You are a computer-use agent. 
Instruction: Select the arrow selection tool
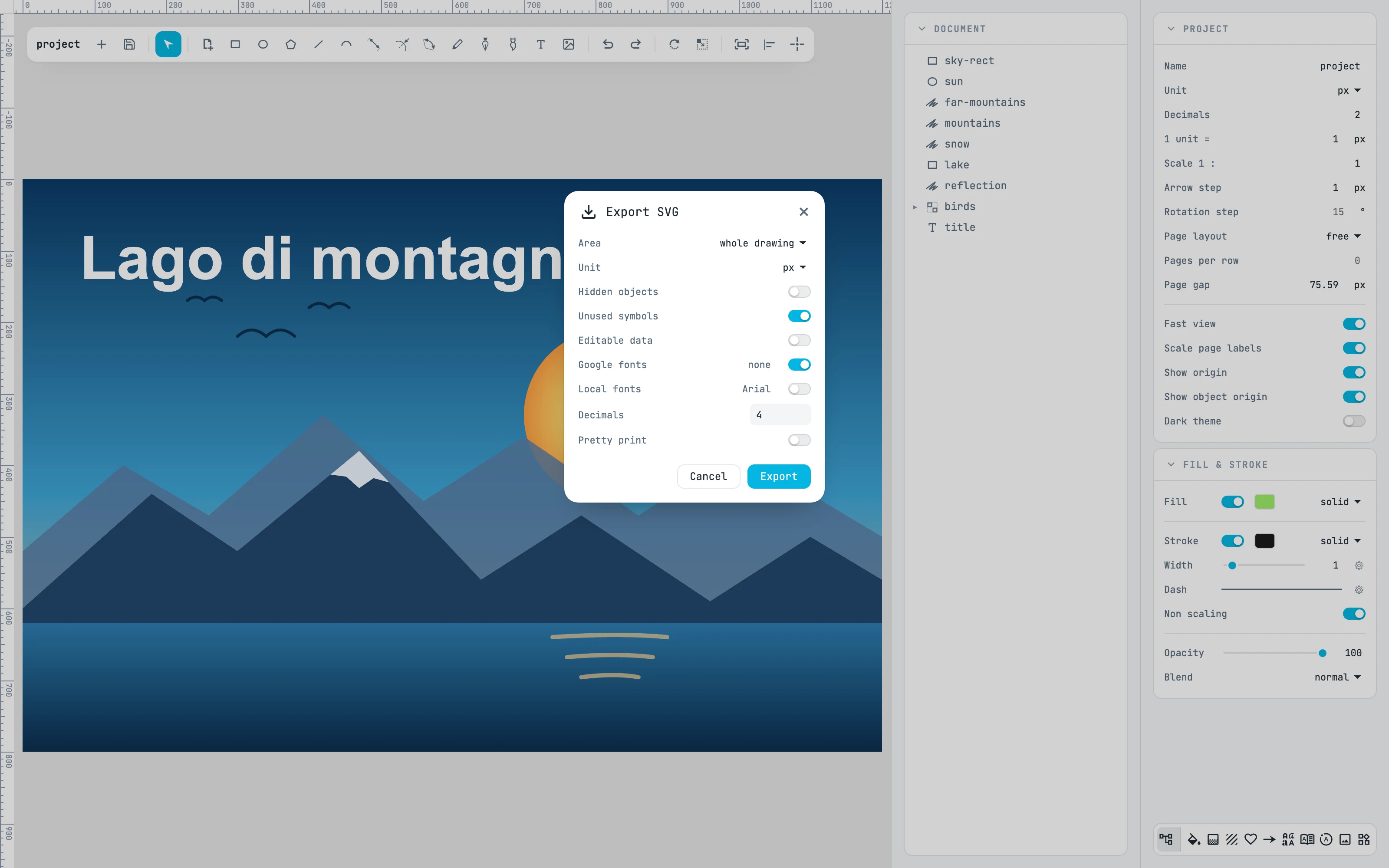coord(168,44)
